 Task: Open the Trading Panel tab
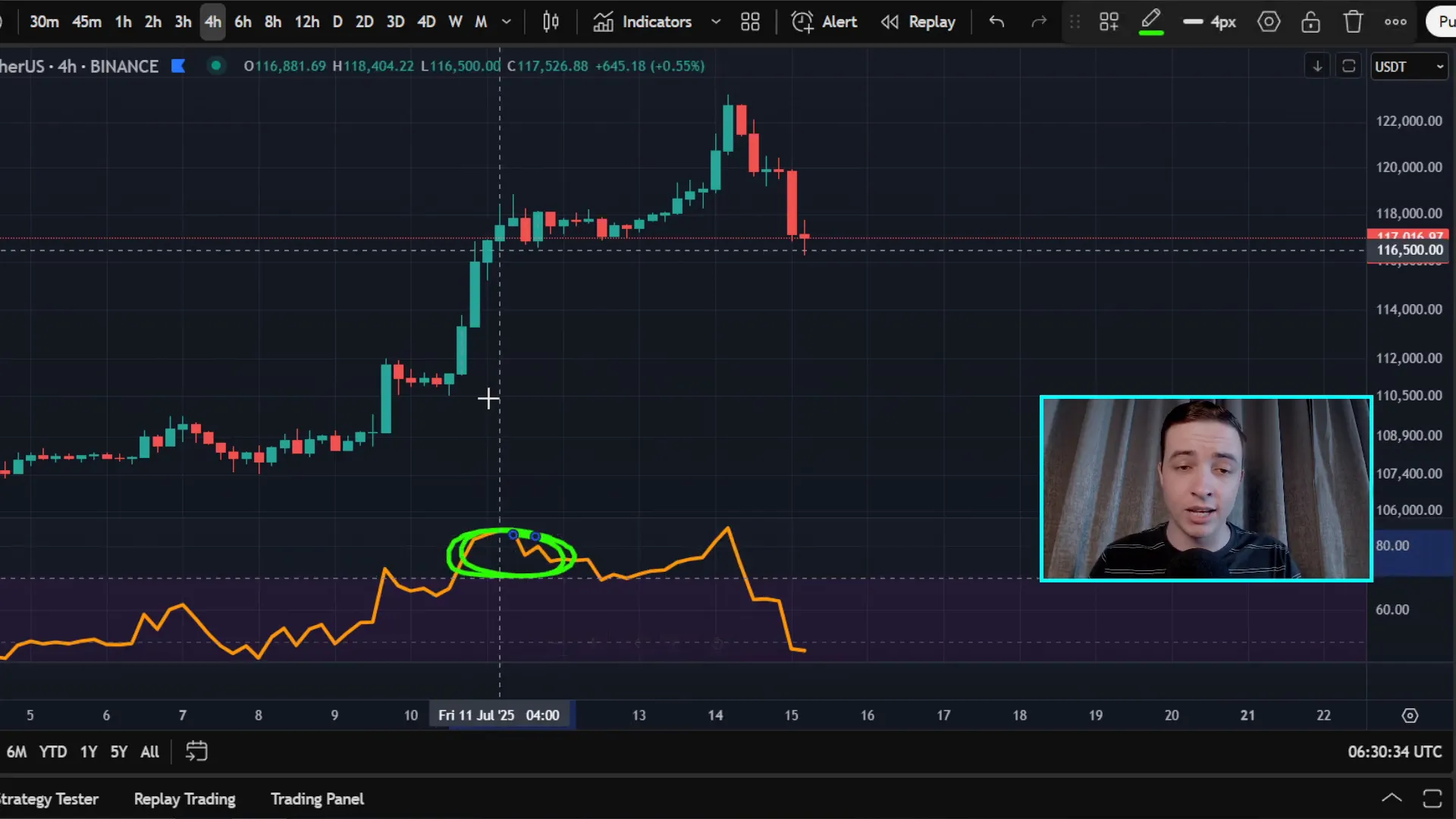click(317, 799)
